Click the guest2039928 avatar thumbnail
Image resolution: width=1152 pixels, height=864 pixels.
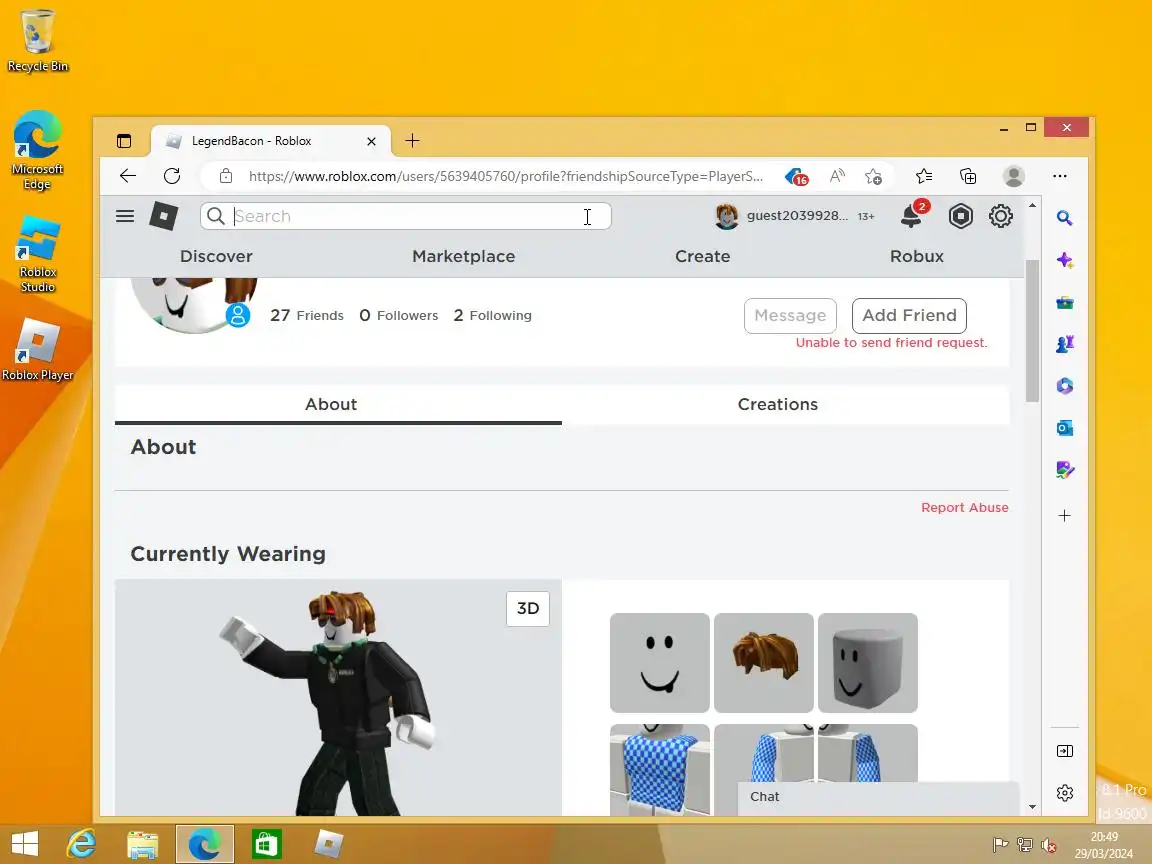[727, 216]
